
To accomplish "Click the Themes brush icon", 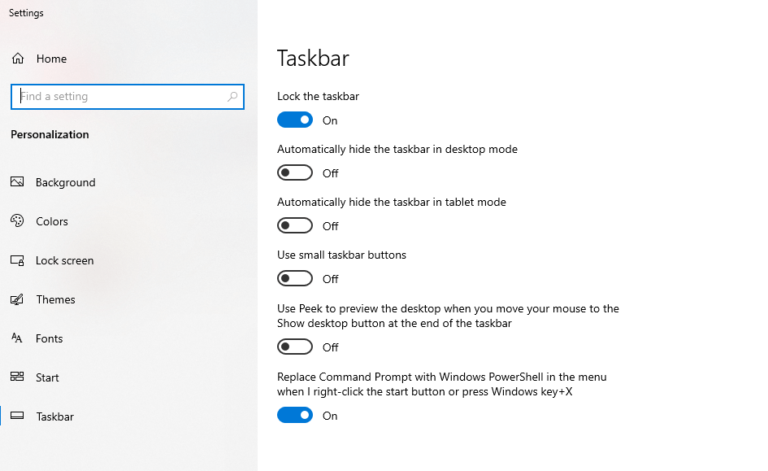I will coord(17,299).
